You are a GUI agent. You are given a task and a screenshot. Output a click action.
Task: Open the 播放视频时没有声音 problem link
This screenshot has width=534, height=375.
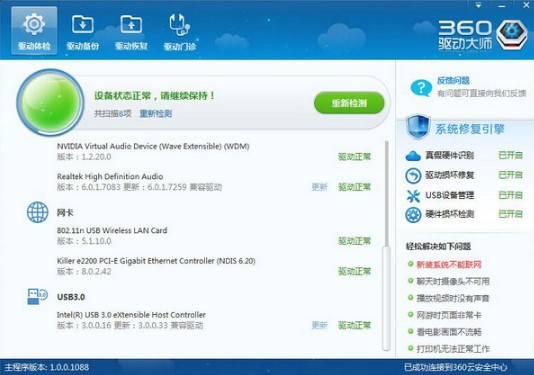pos(453,298)
